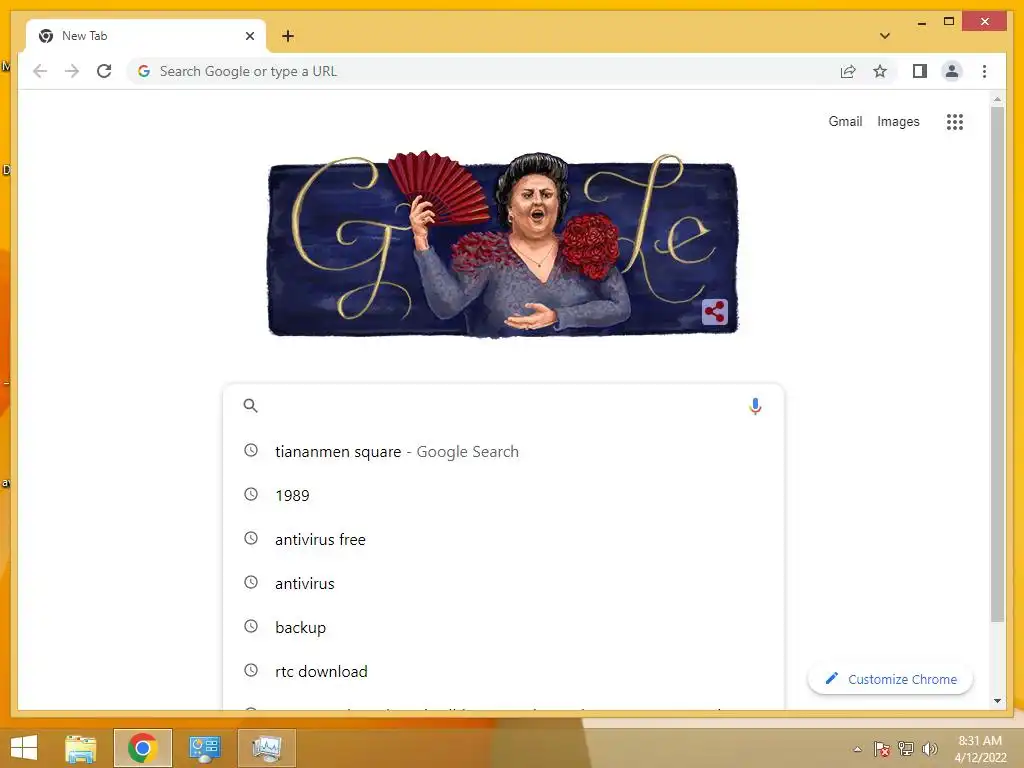Image resolution: width=1024 pixels, height=768 pixels.
Task: Open the Control Panel taskbar icon
Action: [x=204, y=748]
